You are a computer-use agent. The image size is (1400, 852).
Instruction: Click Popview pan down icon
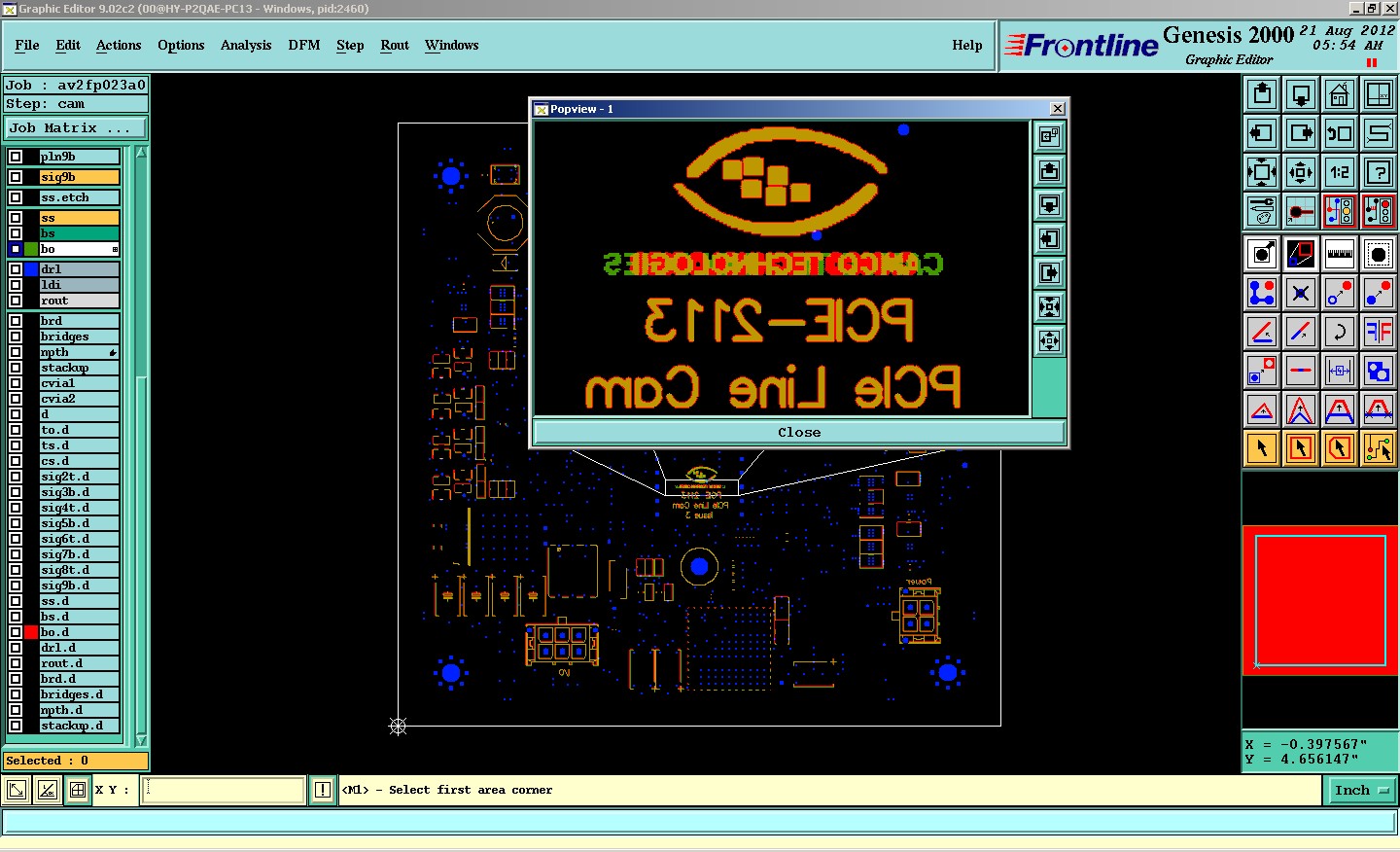[1049, 205]
